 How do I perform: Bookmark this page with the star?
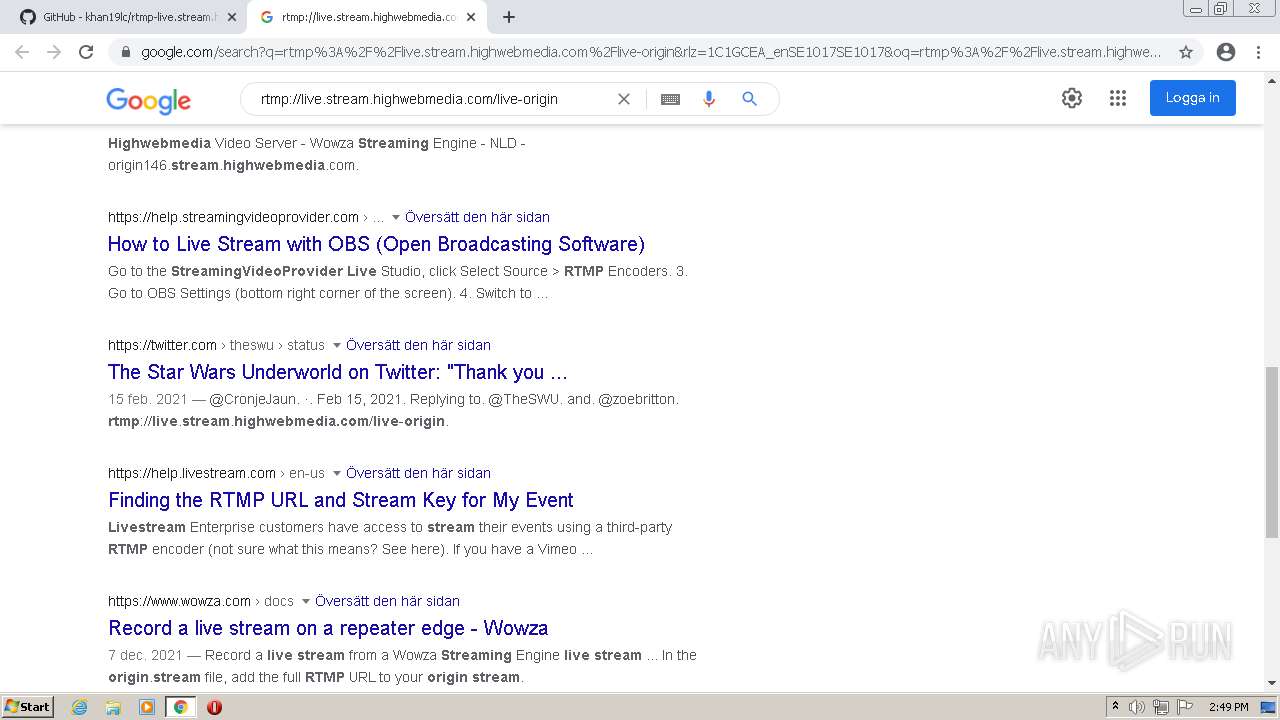click(x=1186, y=52)
